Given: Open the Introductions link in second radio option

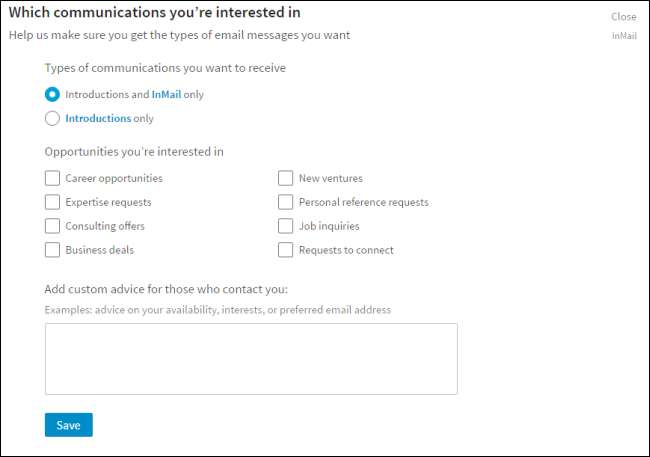Looking at the screenshot, I should coord(98,118).
